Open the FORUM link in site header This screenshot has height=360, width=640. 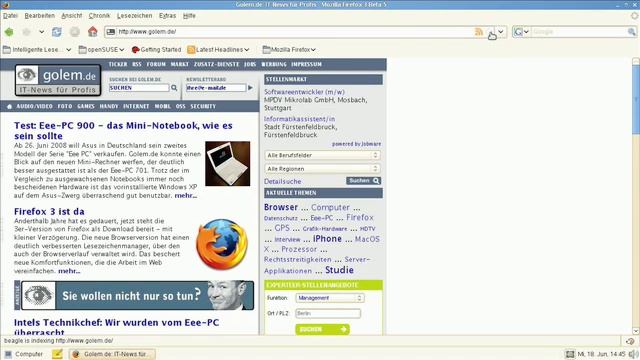tap(156, 64)
